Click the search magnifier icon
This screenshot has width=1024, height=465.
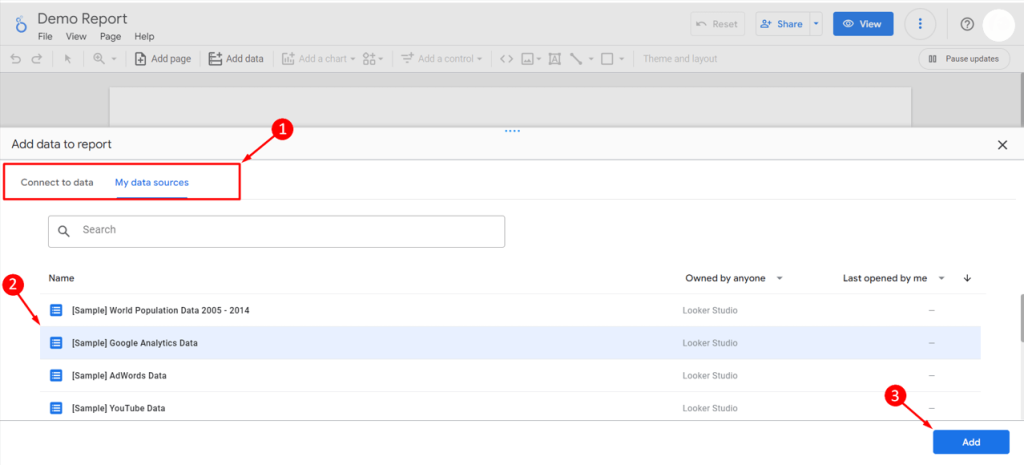(63, 231)
